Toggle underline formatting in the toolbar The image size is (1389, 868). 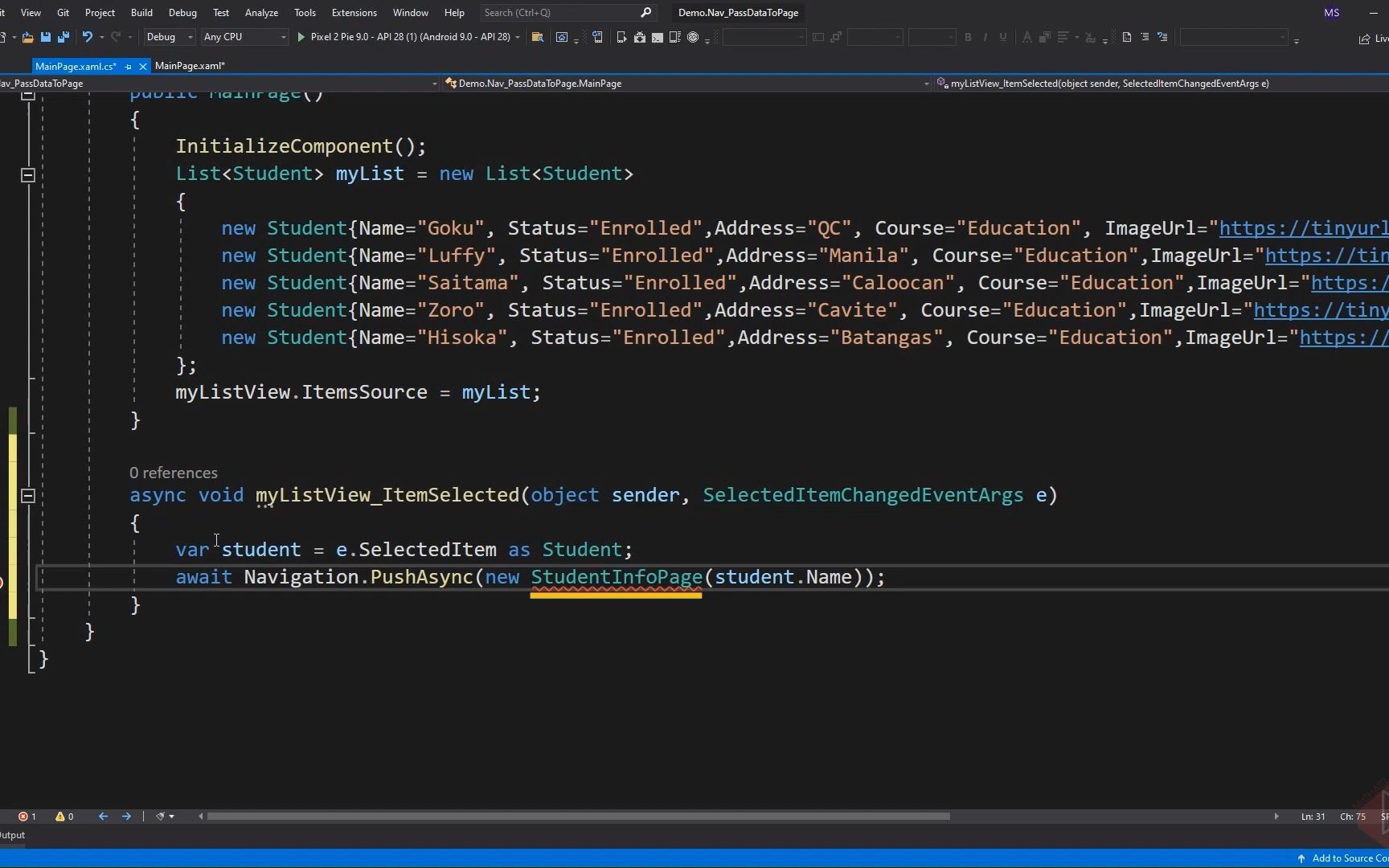tap(1002, 37)
